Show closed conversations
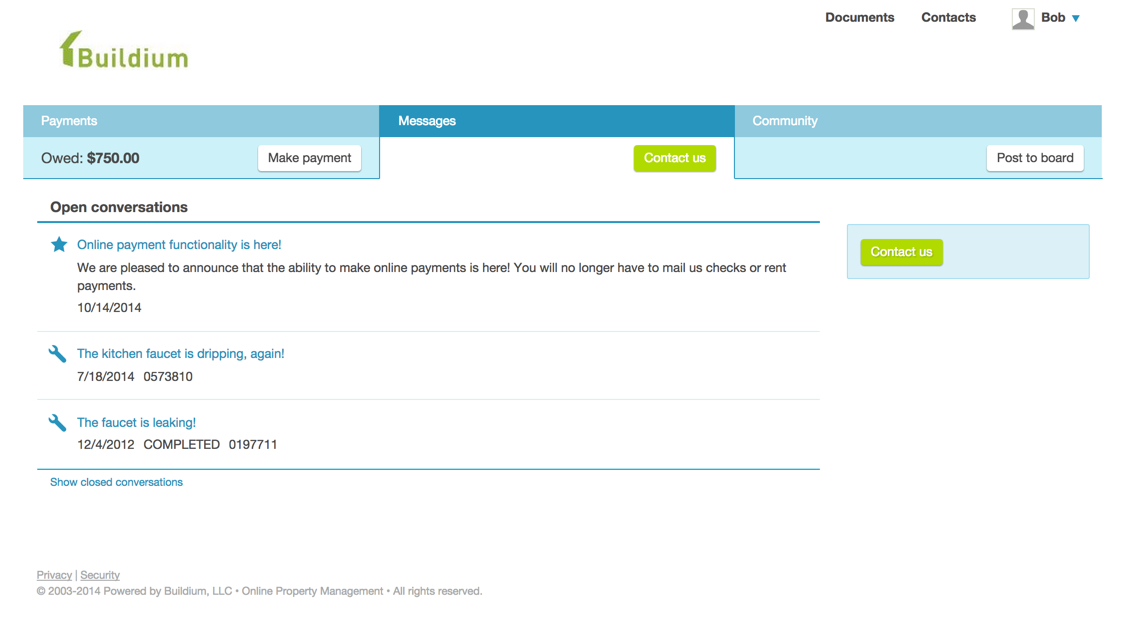The width and height of the screenshot is (1136, 631). click(x=116, y=482)
